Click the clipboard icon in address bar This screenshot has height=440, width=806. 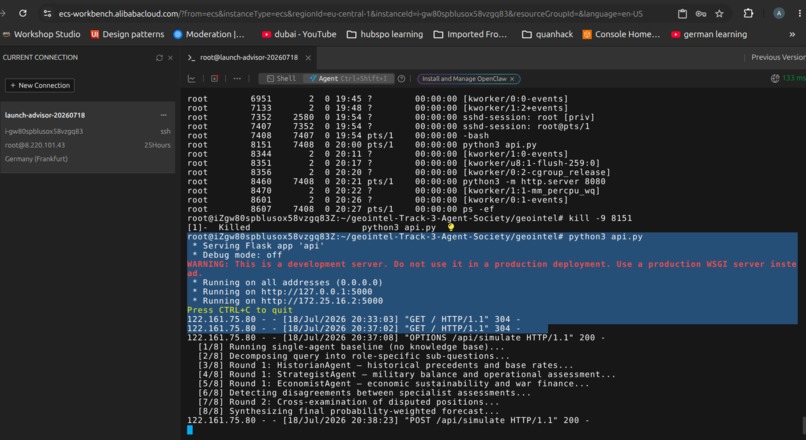pyautogui.click(x=682, y=14)
